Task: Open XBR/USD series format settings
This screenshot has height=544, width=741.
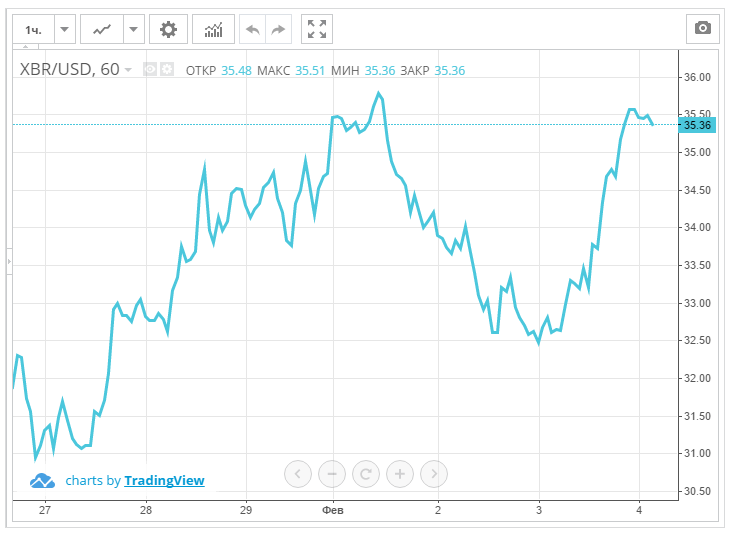Action: click(166, 70)
